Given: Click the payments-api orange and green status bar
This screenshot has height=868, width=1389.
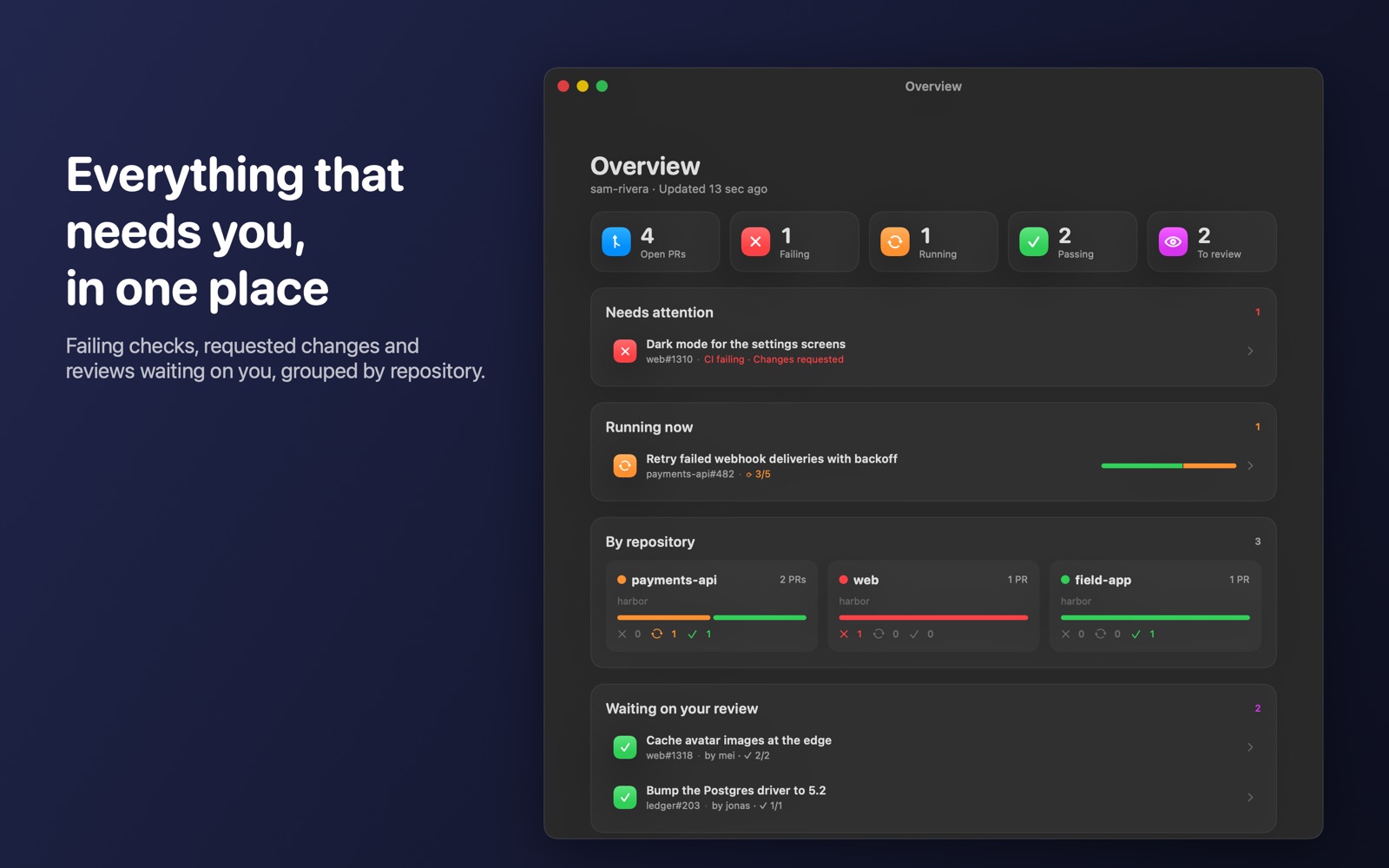Looking at the screenshot, I should (x=712, y=618).
